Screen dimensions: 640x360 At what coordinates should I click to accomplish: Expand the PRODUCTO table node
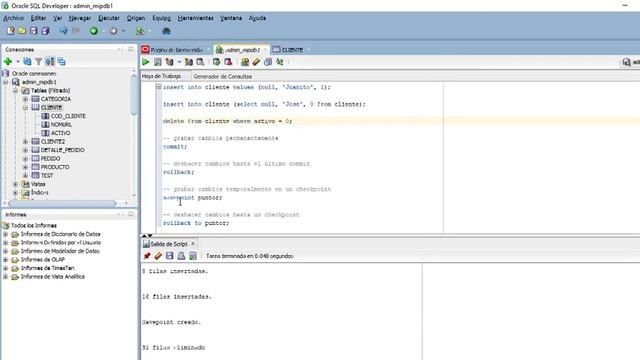(x=25, y=167)
